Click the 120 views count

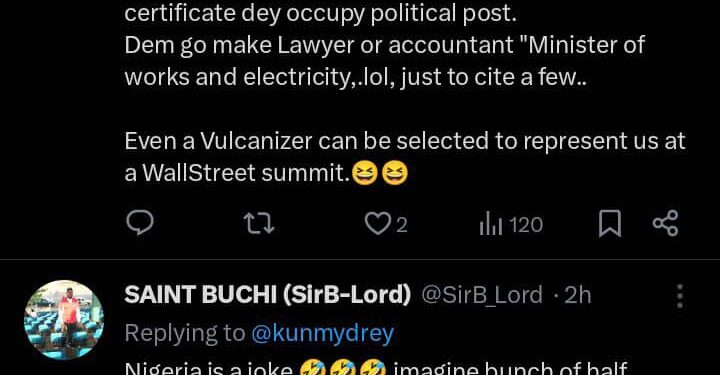[x=526, y=225]
